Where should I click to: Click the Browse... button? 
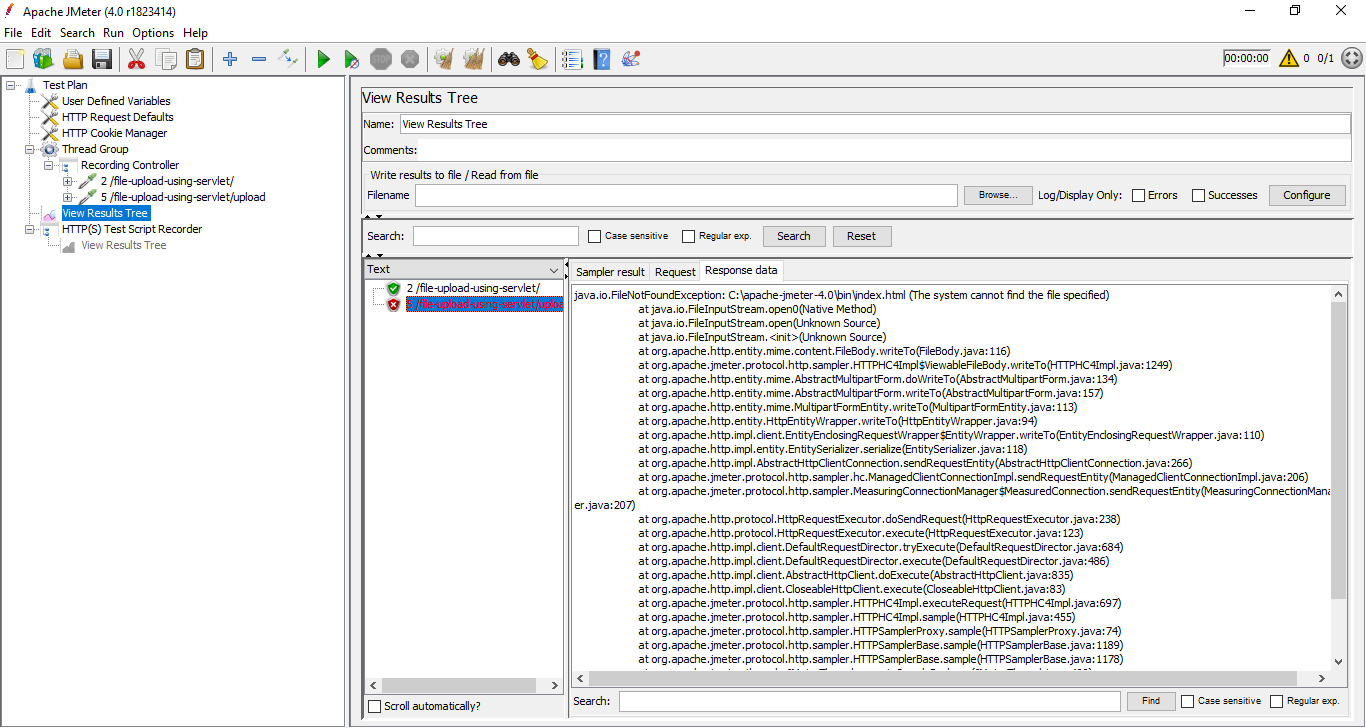(x=998, y=195)
